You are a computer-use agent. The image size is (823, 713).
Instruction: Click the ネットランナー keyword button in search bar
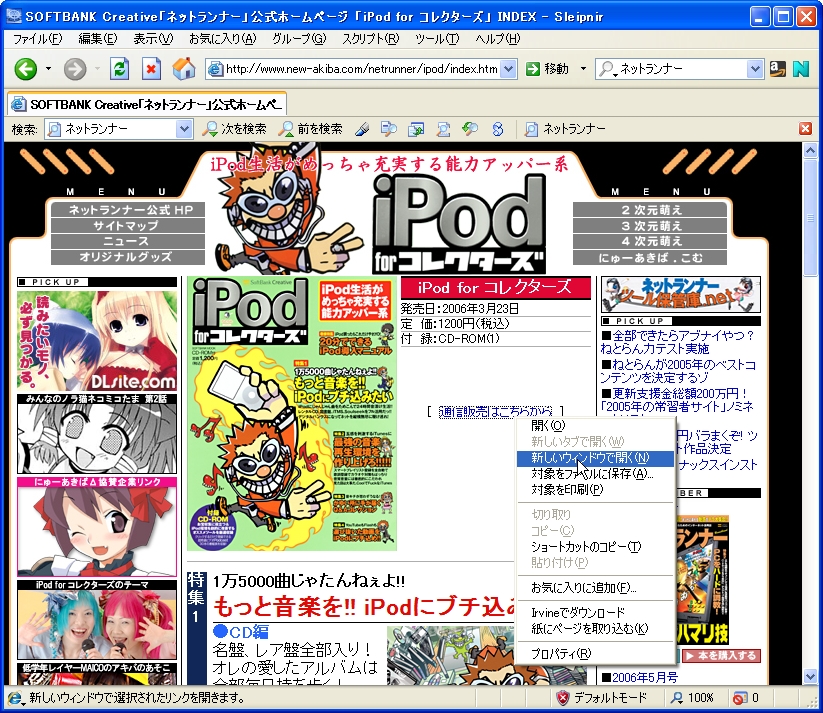pyautogui.click(x=565, y=129)
